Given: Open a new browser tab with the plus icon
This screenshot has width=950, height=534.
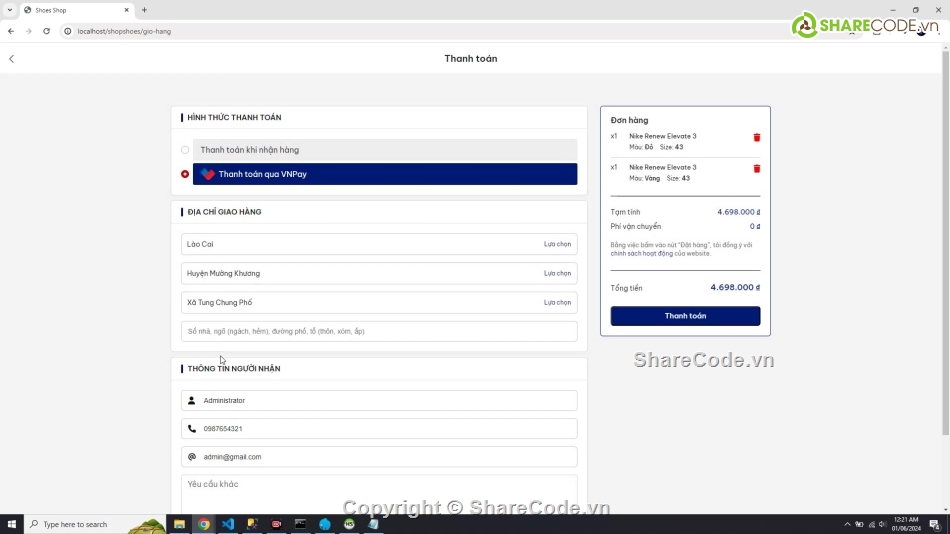Looking at the screenshot, I should (x=144, y=10).
